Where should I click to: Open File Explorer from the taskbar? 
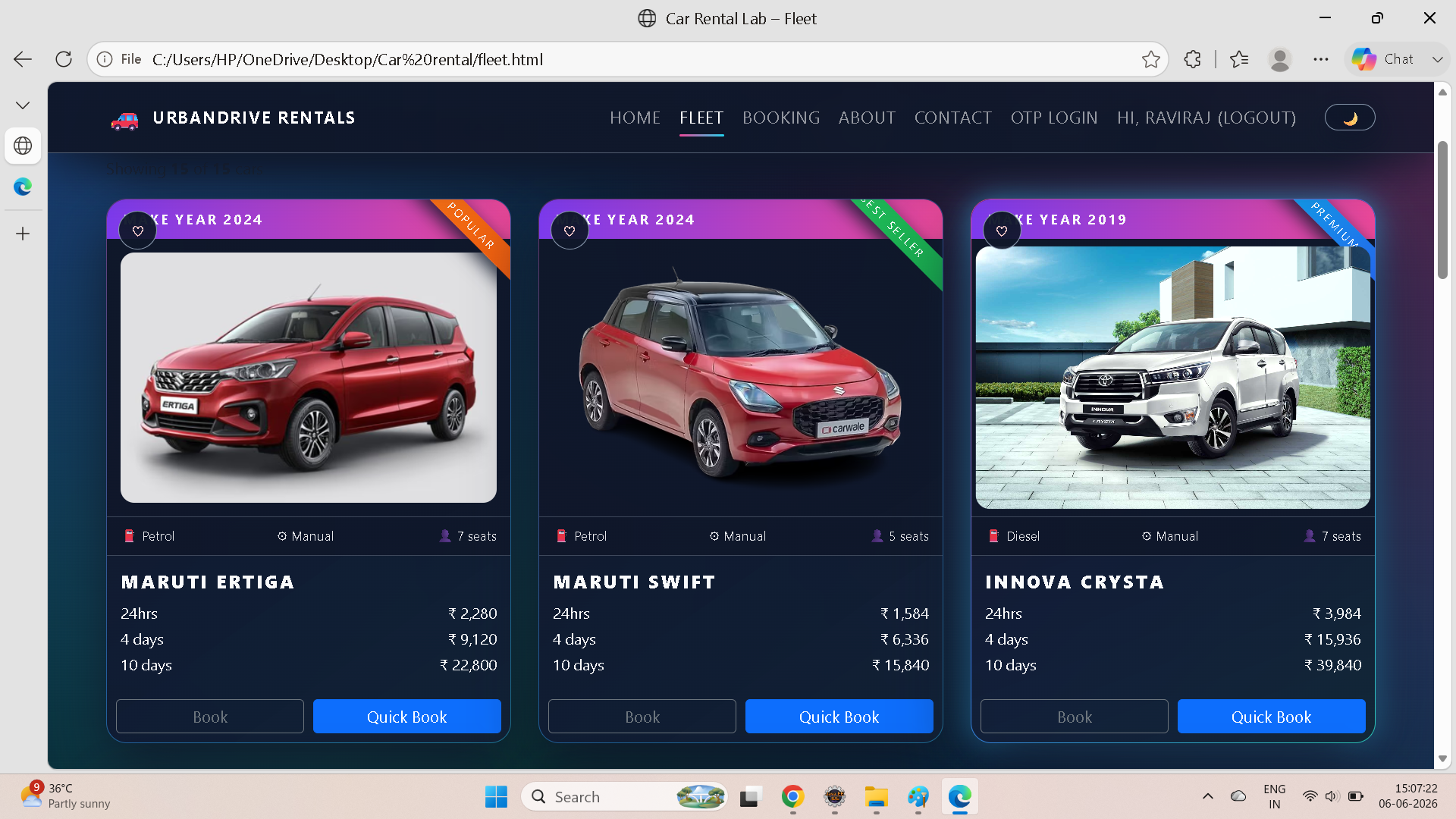coord(876,797)
